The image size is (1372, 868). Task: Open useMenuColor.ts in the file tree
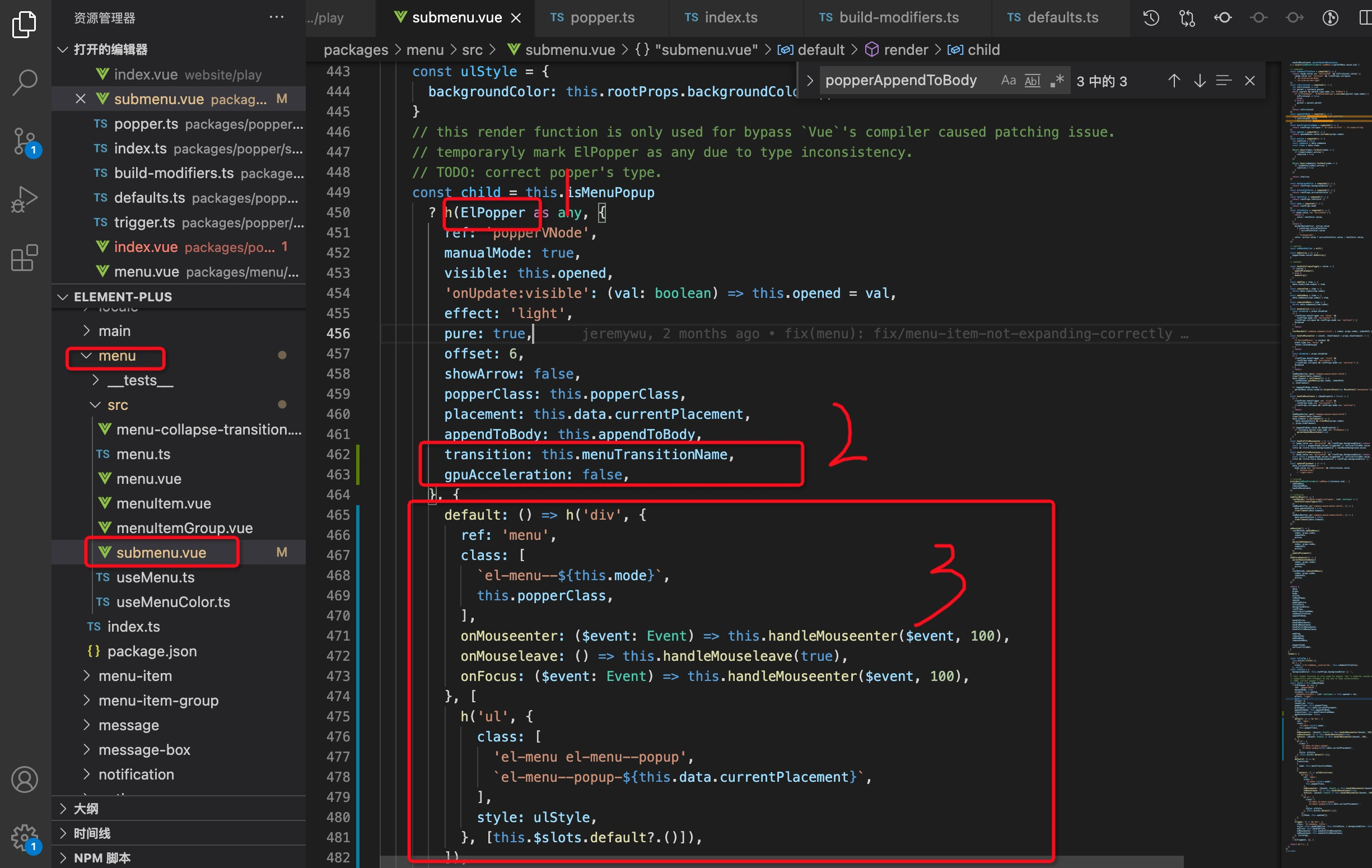click(172, 602)
